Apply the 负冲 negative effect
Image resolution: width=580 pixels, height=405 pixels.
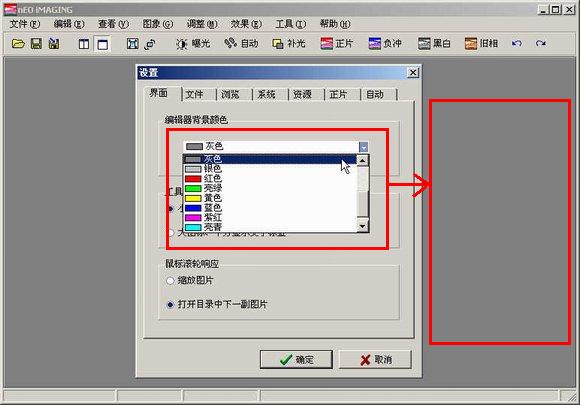coord(385,44)
